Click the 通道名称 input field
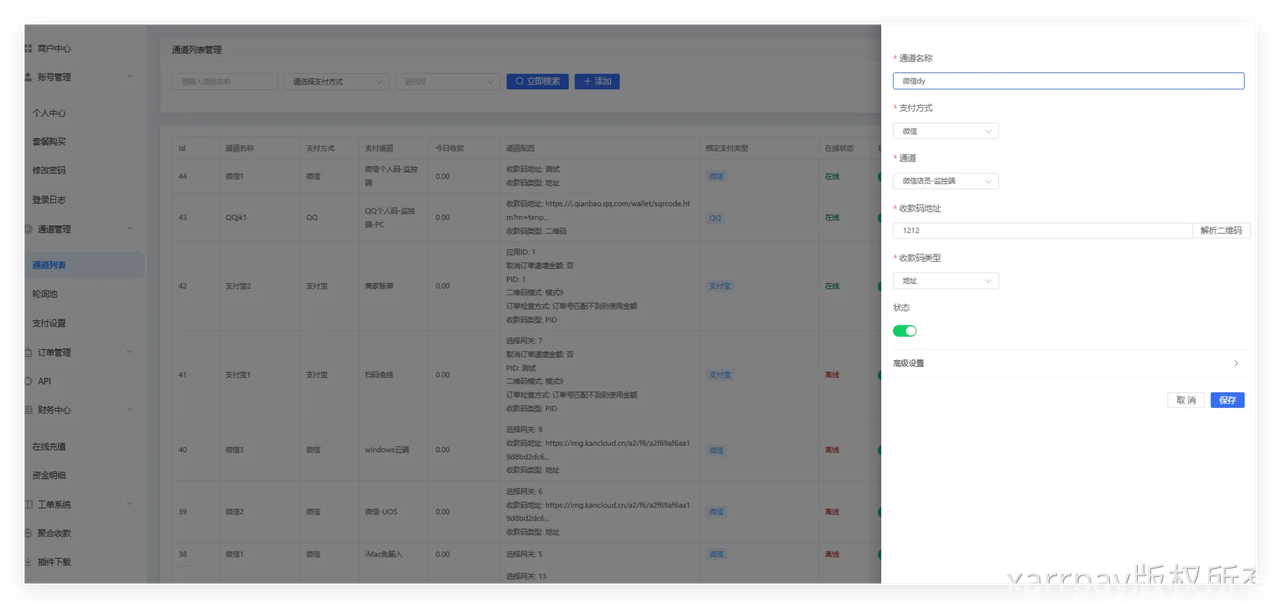This screenshot has width=1280, height=608. (1068, 81)
